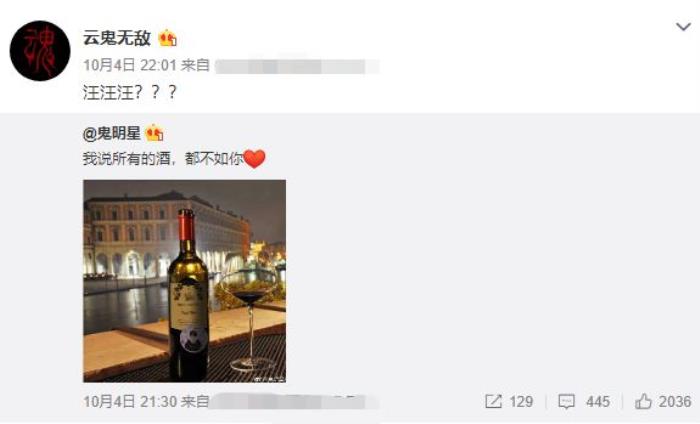The width and height of the screenshot is (700, 424).
Task: Click the comment bubble icon
Action: tap(567, 401)
